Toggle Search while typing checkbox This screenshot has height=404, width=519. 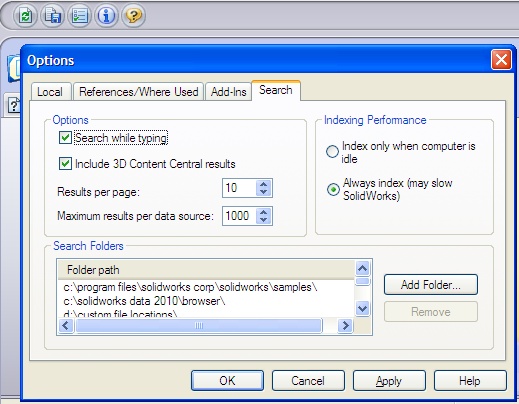tap(65, 137)
